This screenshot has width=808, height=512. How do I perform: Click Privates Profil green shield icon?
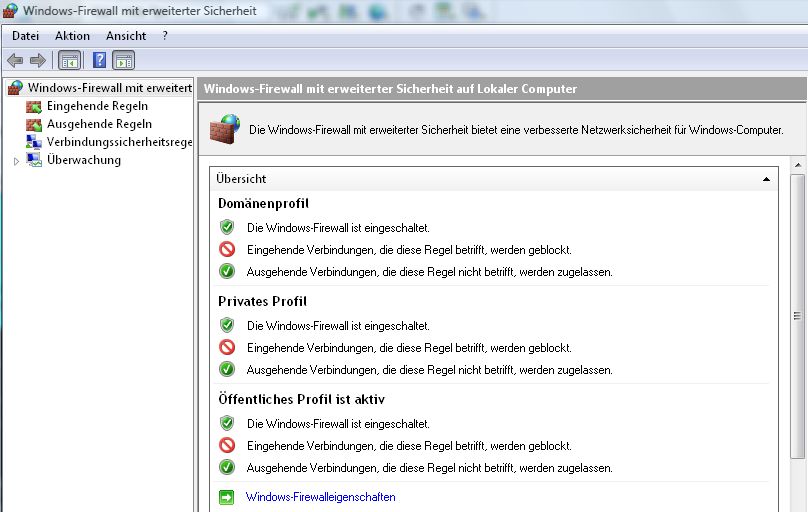click(227, 325)
